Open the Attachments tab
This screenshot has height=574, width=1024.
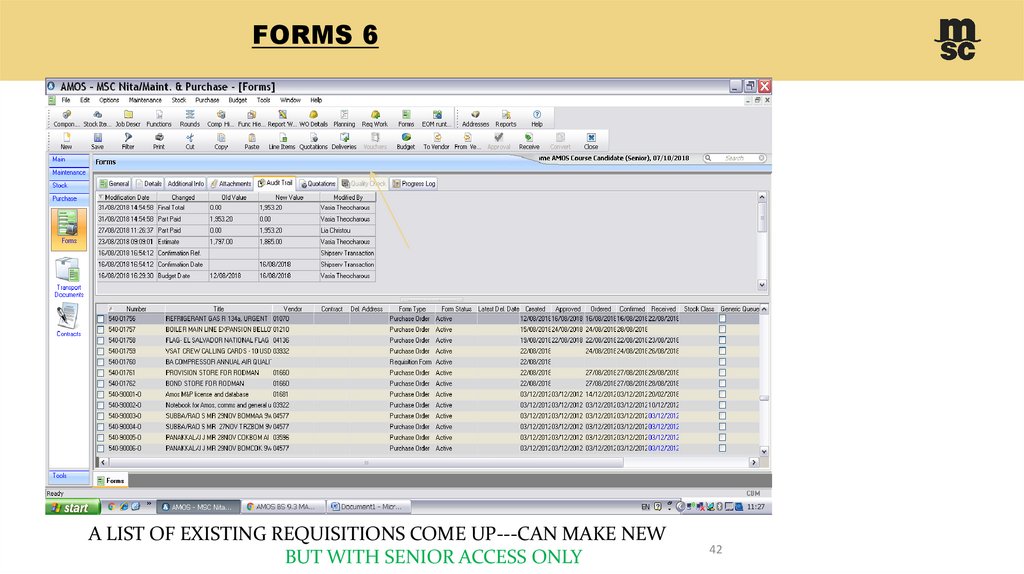pyautogui.click(x=231, y=183)
